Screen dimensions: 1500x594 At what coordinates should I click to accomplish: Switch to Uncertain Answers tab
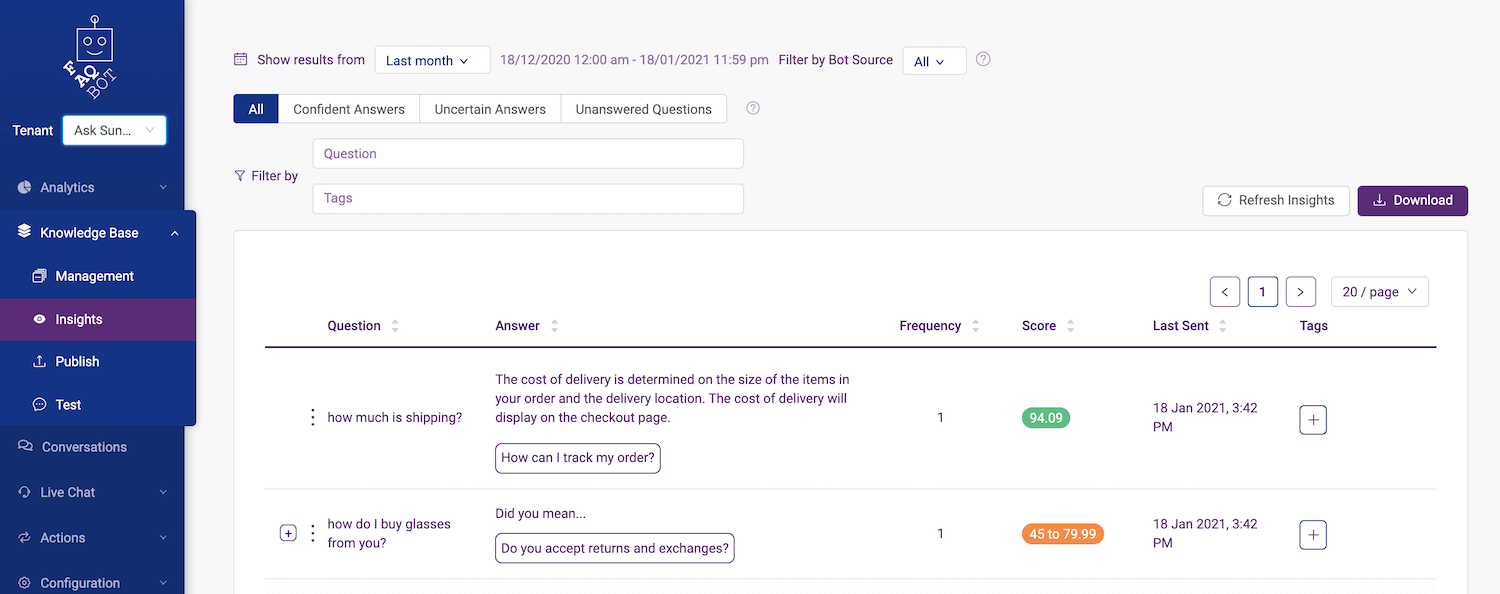[490, 109]
